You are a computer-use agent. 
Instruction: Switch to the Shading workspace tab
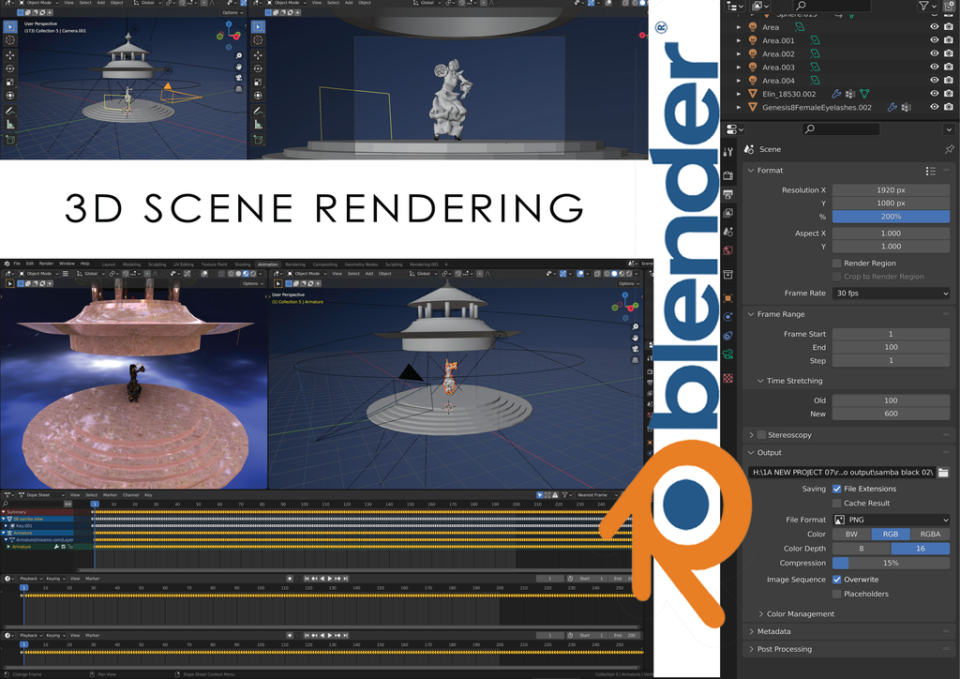click(x=242, y=264)
